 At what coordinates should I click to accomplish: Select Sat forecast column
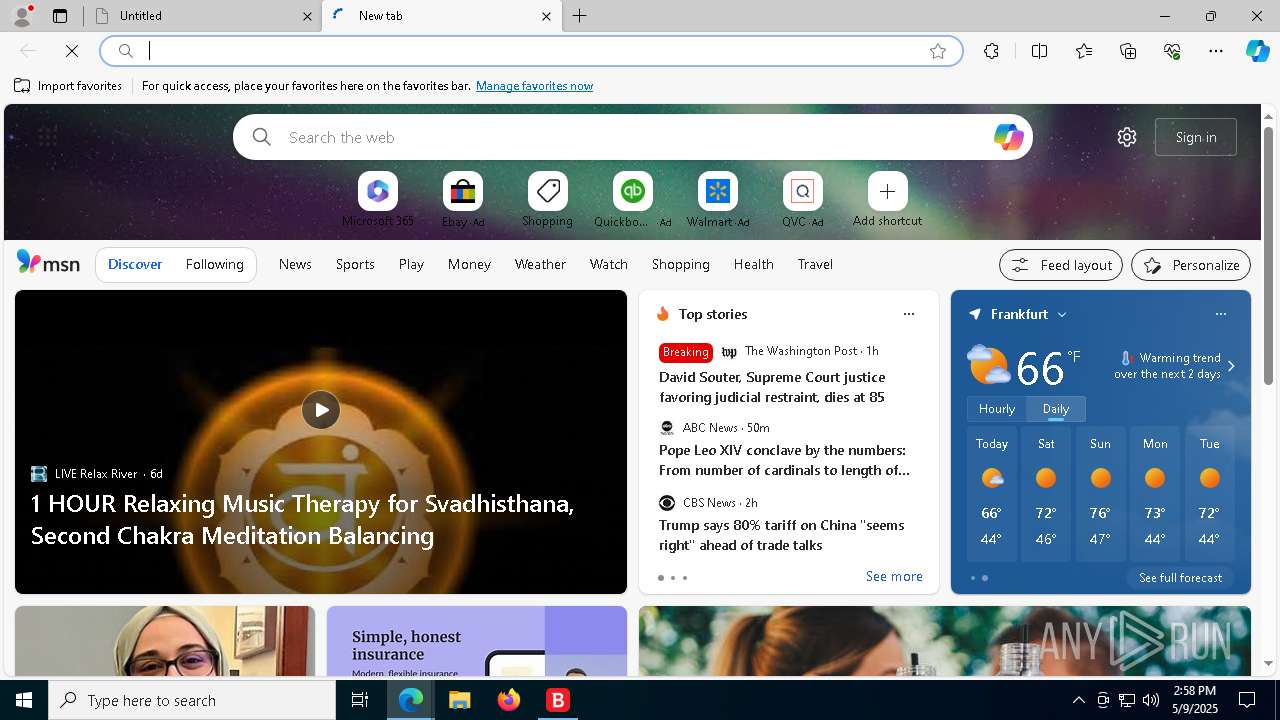pyautogui.click(x=1046, y=494)
